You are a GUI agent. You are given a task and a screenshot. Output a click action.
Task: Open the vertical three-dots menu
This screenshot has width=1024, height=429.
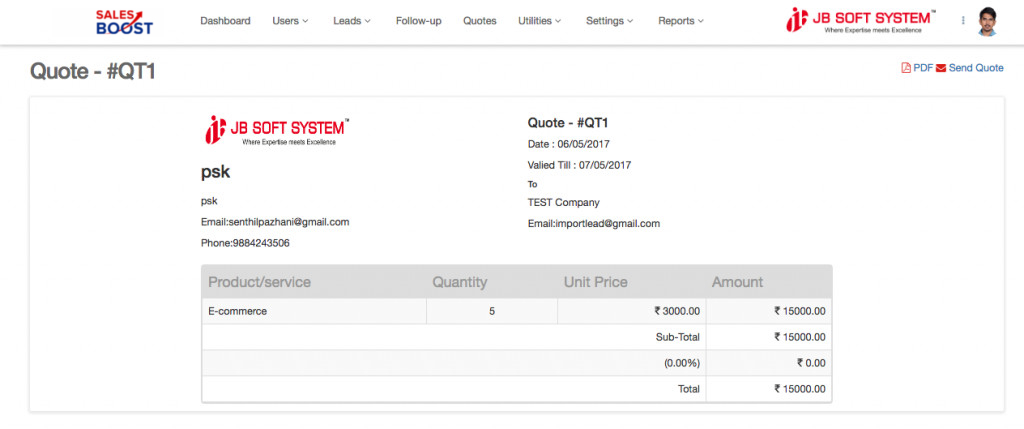point(963,21)
